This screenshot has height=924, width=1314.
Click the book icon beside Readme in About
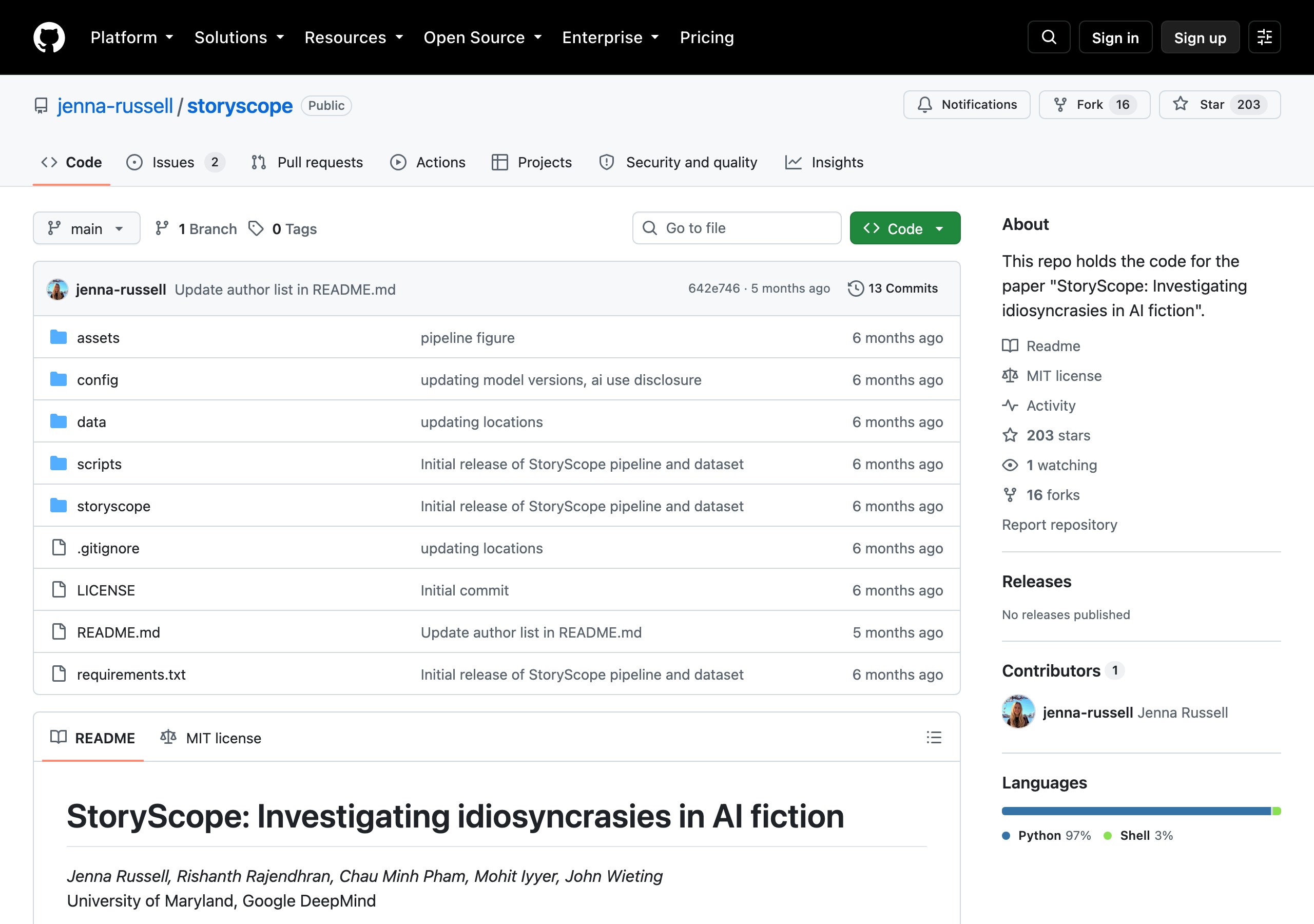pos(1010,346)
